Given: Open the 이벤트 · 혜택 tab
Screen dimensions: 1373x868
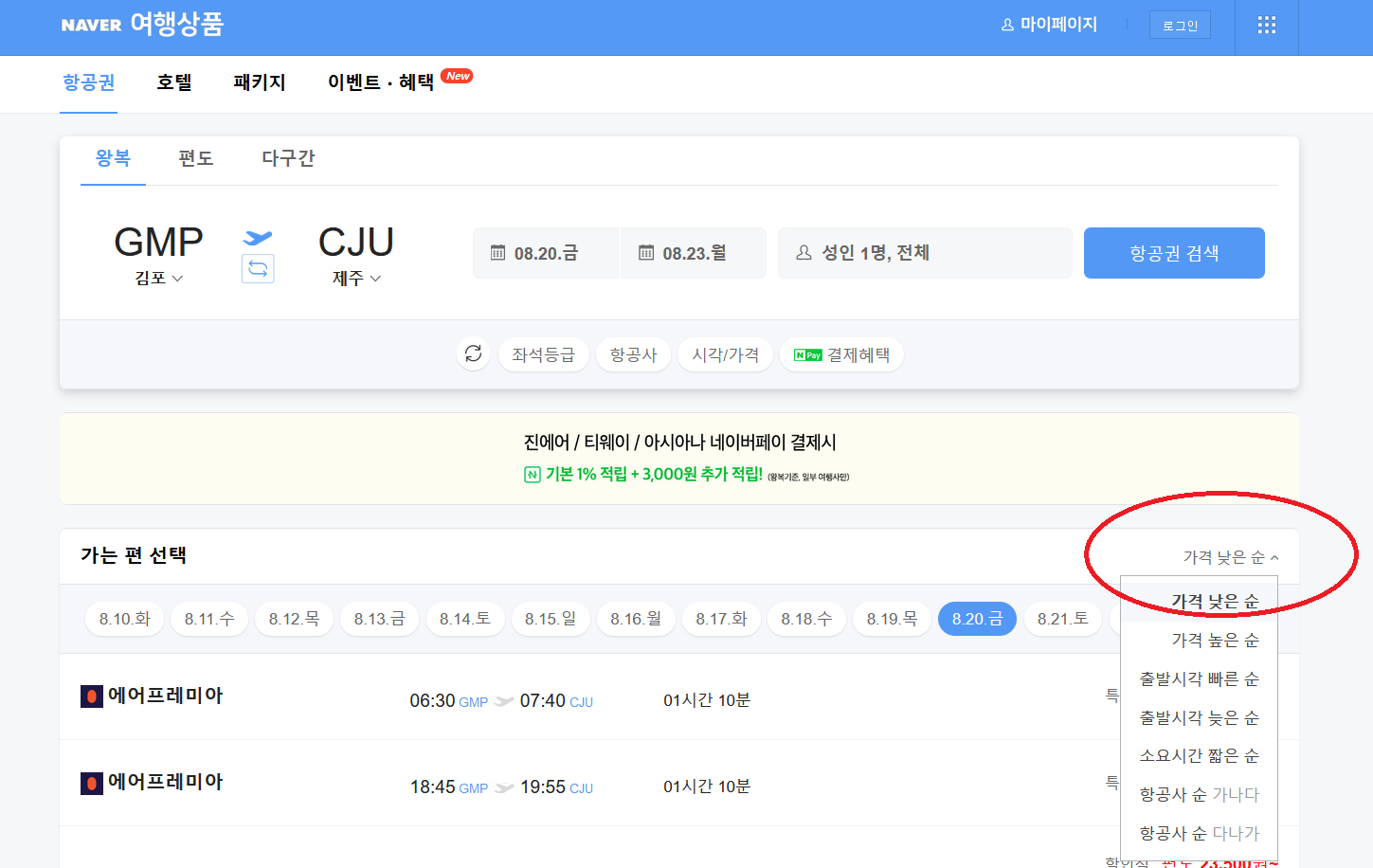Looking at the screenshot, I should [x=381, y=82].
